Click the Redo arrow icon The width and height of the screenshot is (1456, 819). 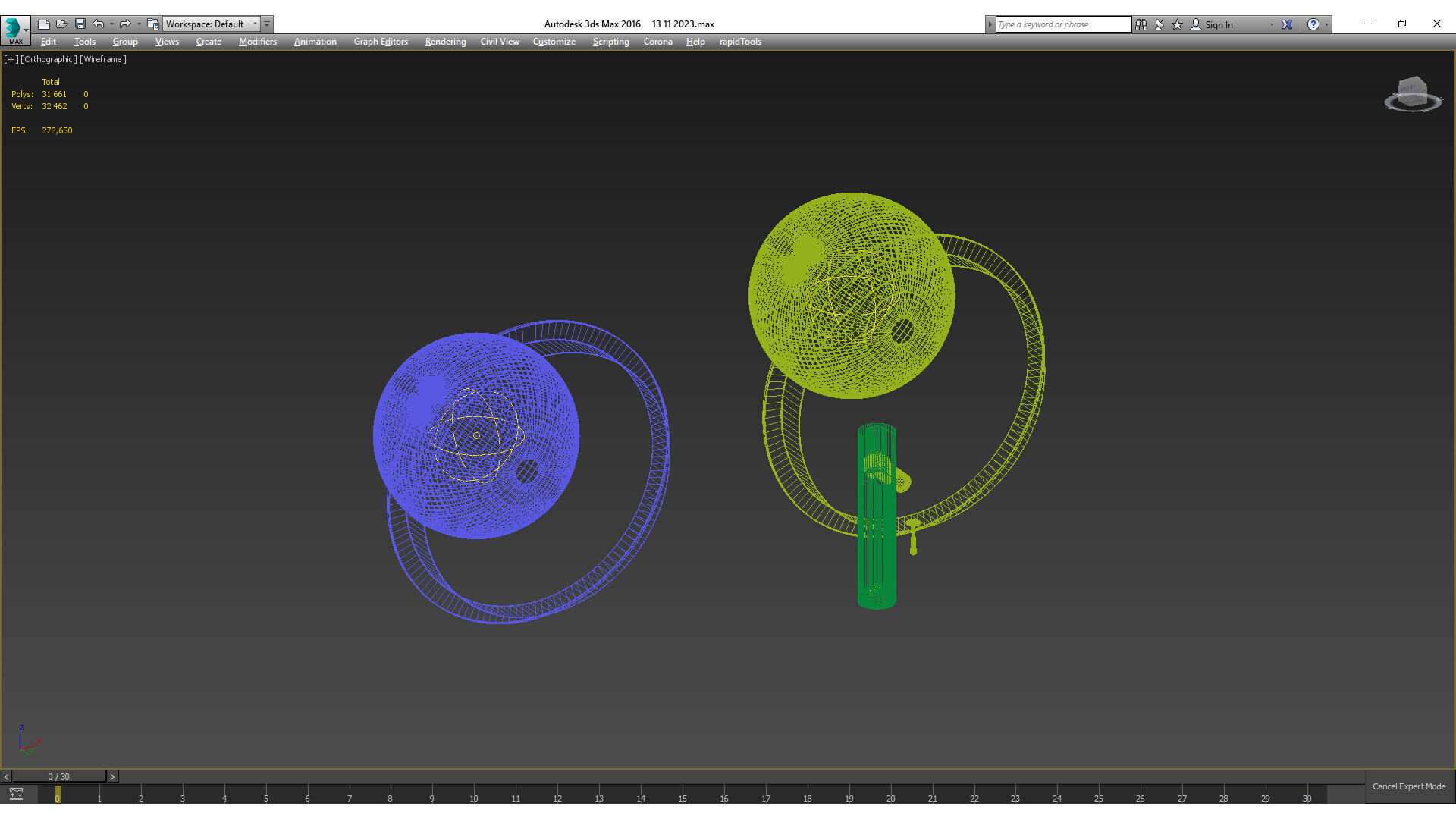[125, 24]
